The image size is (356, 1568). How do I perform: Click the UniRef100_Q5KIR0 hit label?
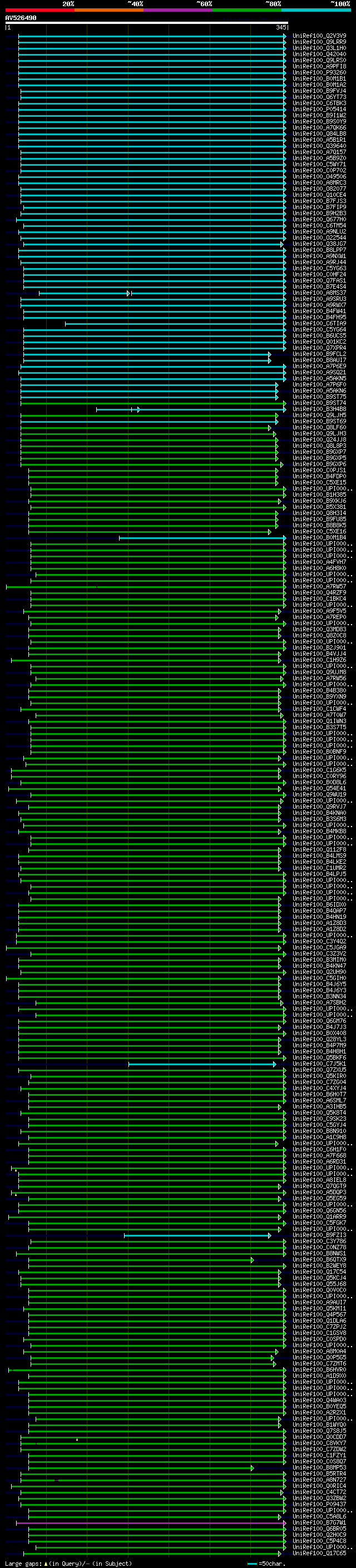319,1076
